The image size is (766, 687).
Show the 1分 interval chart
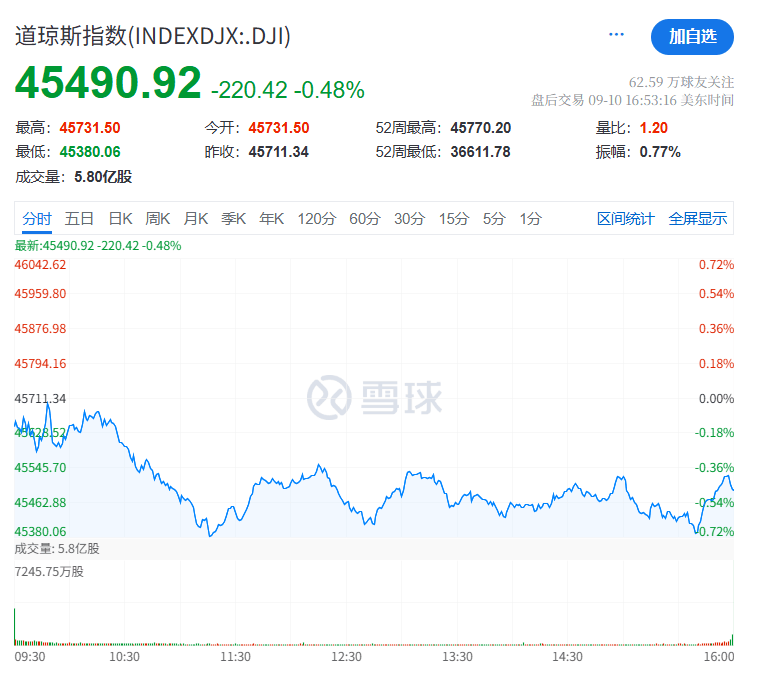[x=531, y=218]
